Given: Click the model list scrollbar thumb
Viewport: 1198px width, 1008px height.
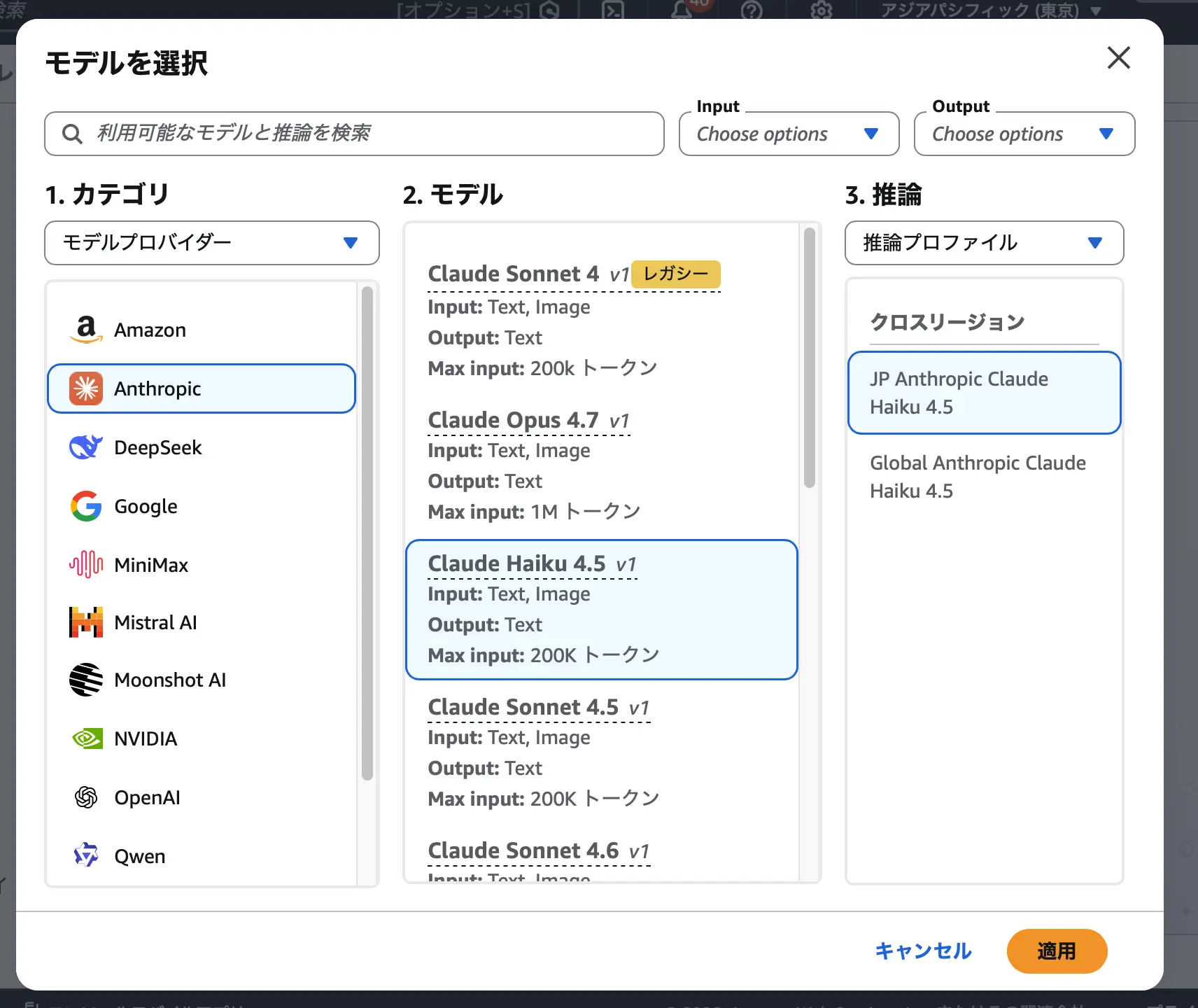Looking at the screenshot, I should 810,358.
